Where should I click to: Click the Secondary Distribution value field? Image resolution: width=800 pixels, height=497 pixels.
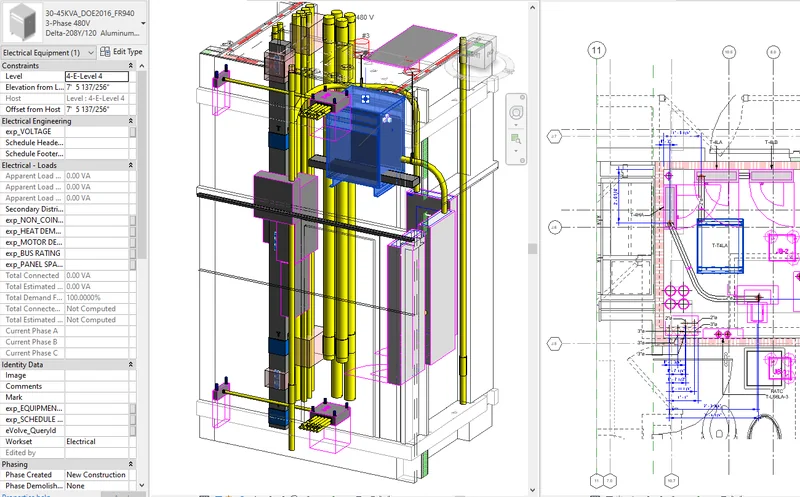coord(97,209)
